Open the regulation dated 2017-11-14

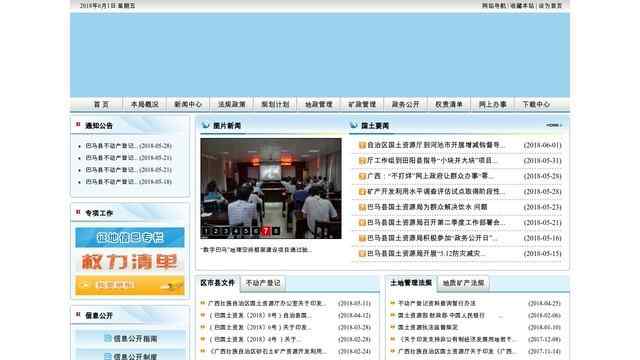(456, 351)
